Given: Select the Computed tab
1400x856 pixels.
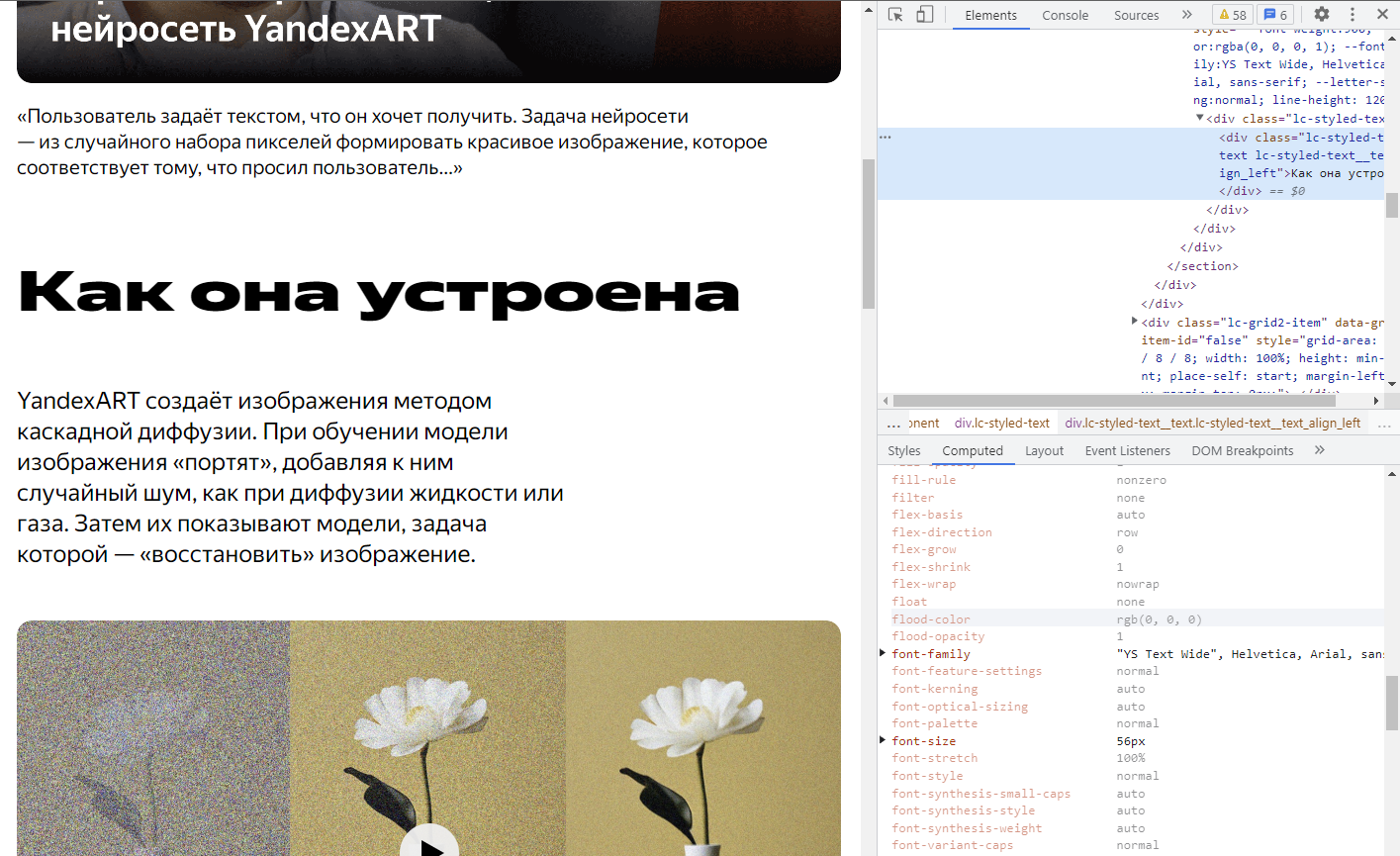Looking at the screenshot, I should pyautogui.click(x=973, y=450).
